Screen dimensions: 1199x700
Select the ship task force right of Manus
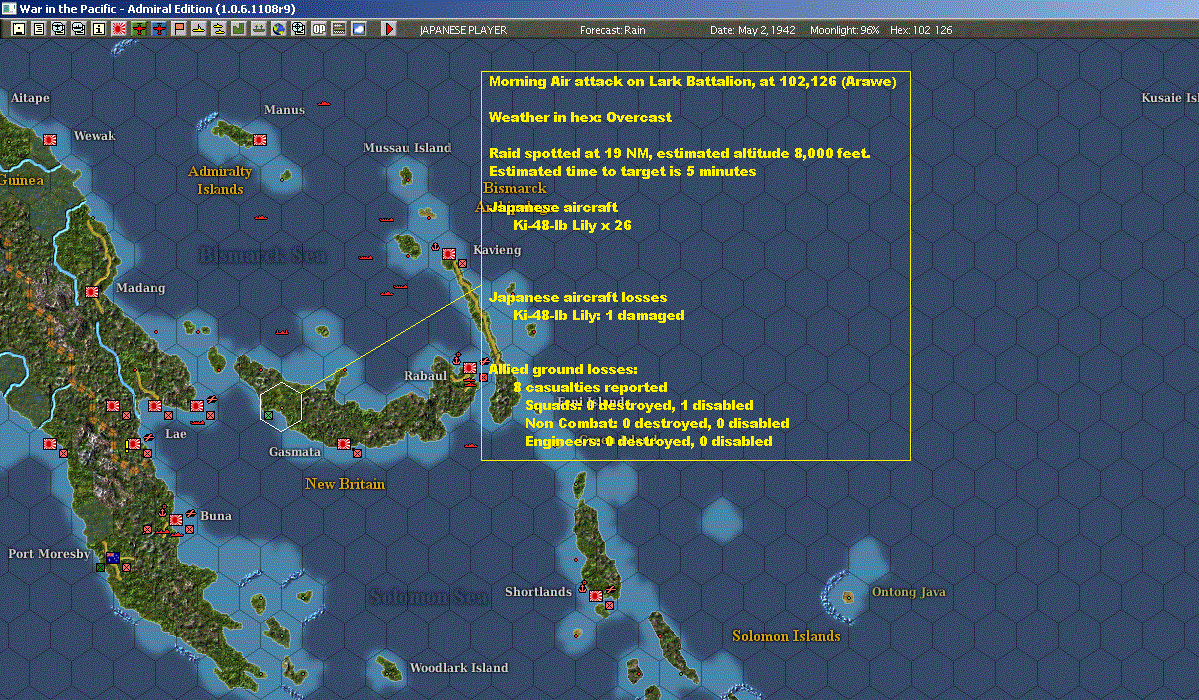click(324, 103)
